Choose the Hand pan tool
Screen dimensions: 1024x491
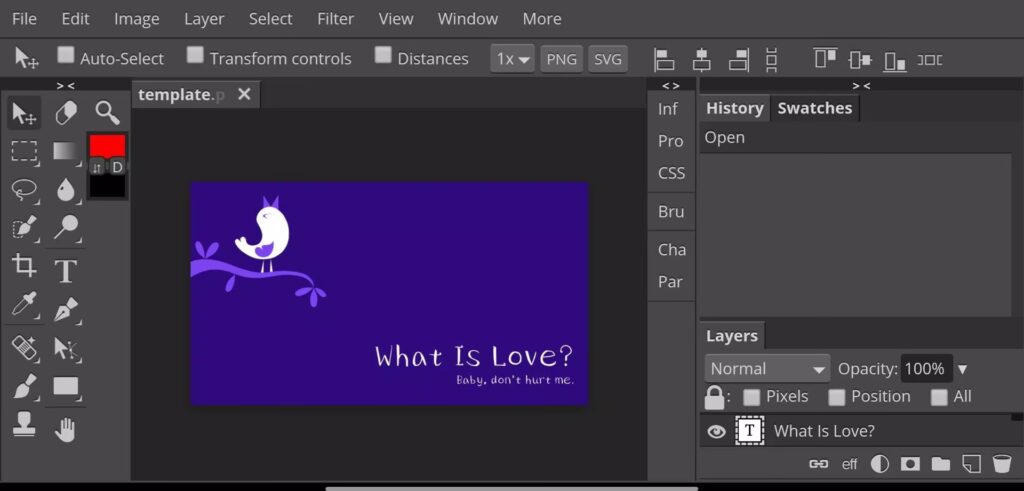[x=66, y=431]
